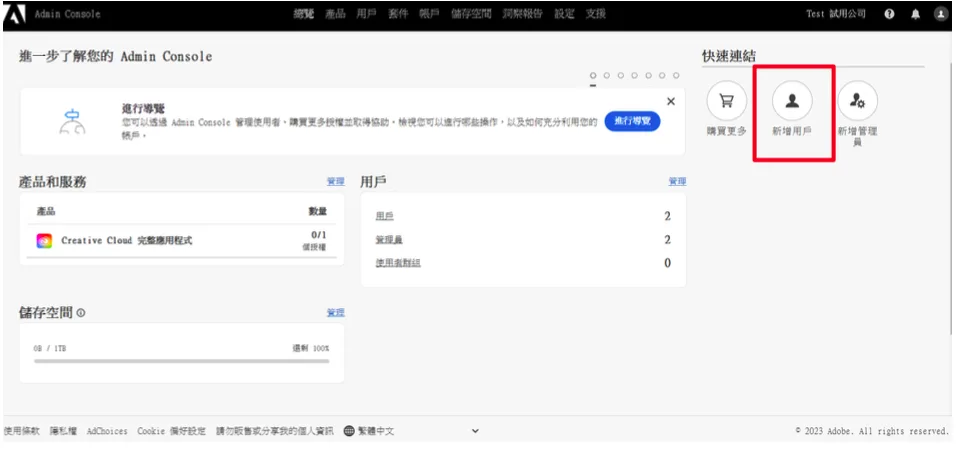The image size is (958, 461).
Task: Select the first carousel page dot
Action: (x=593, y=76)
